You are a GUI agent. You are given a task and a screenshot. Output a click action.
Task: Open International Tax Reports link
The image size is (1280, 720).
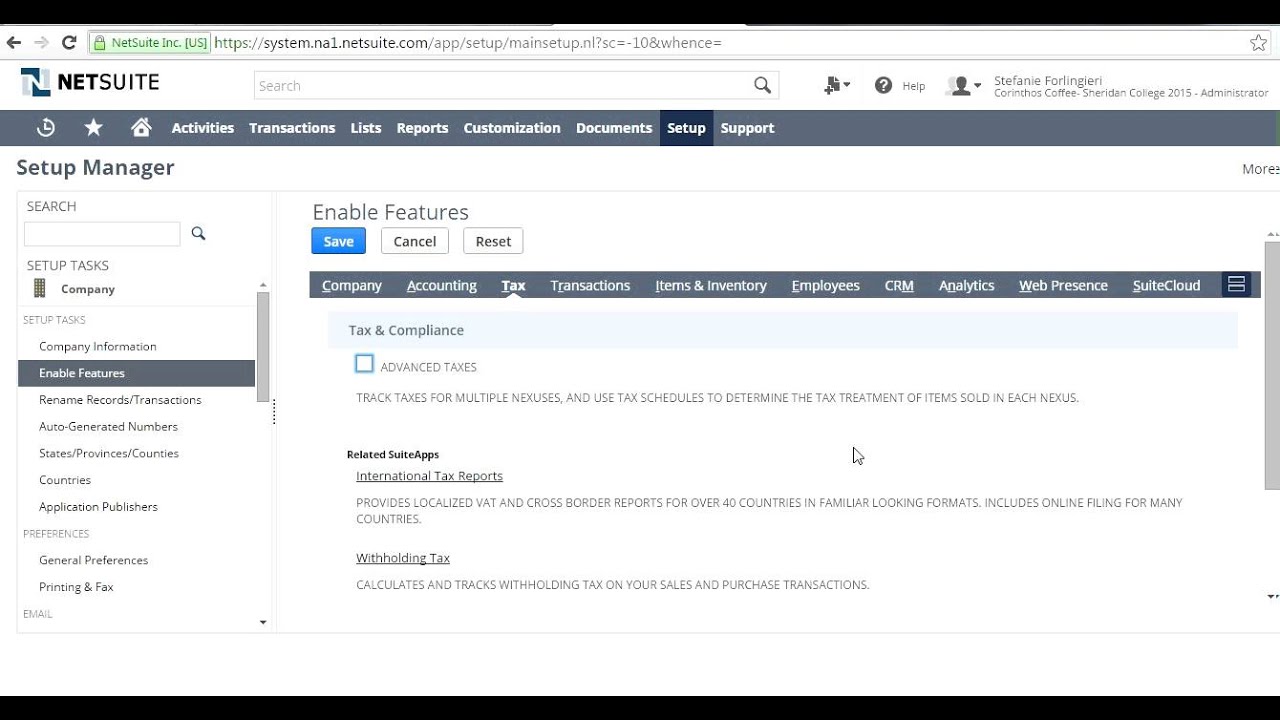pyautogui.click(x=429, y=476)
